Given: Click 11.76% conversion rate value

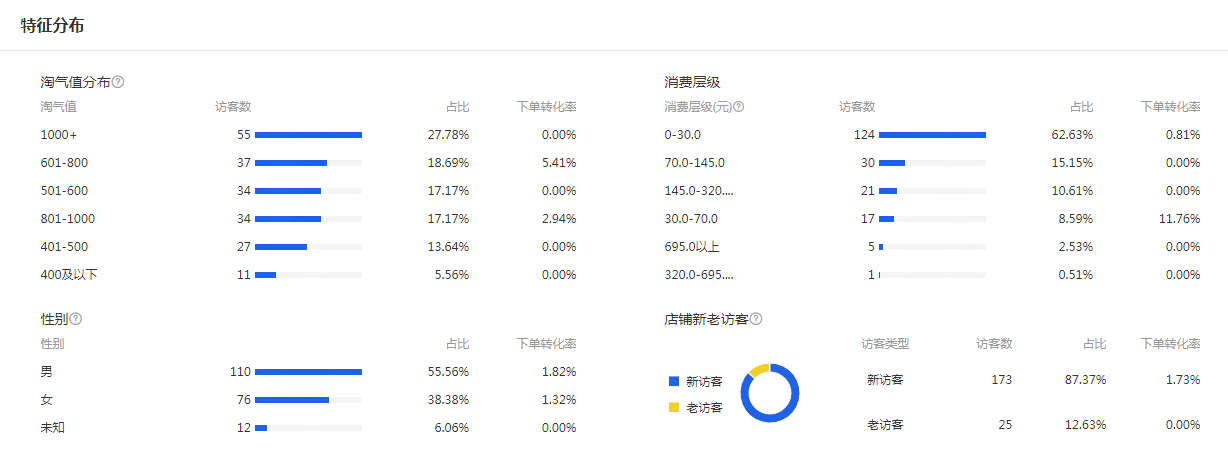Looking at the screenshot, I should tap(1179, 218).
